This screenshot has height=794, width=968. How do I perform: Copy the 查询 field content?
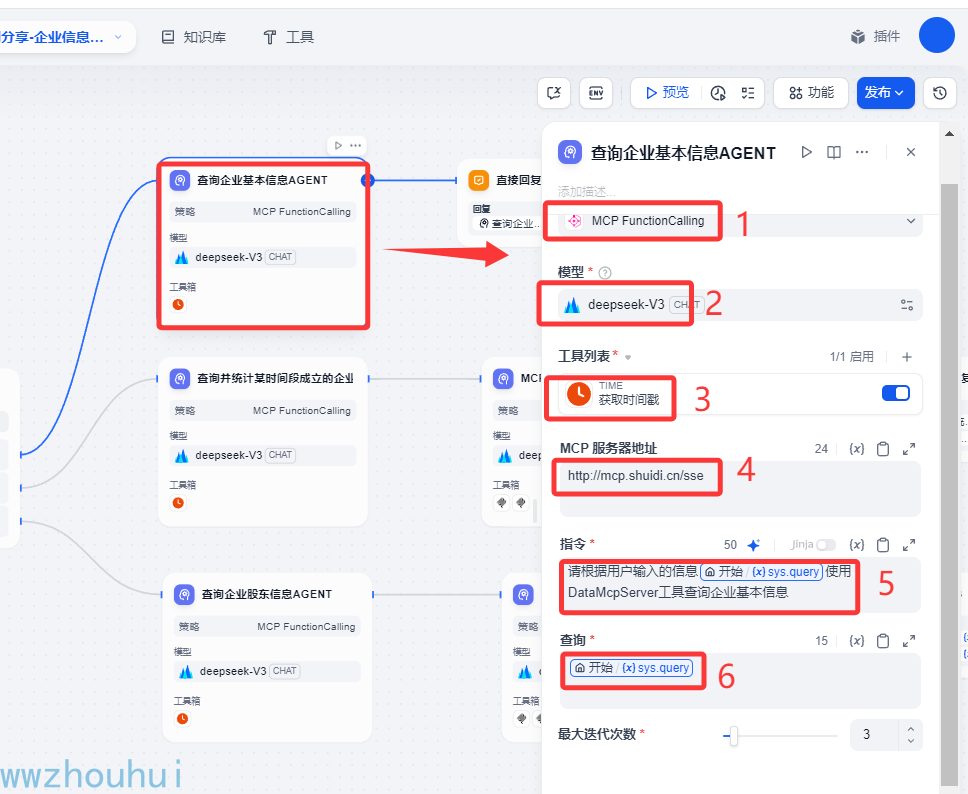coord(883,641)
